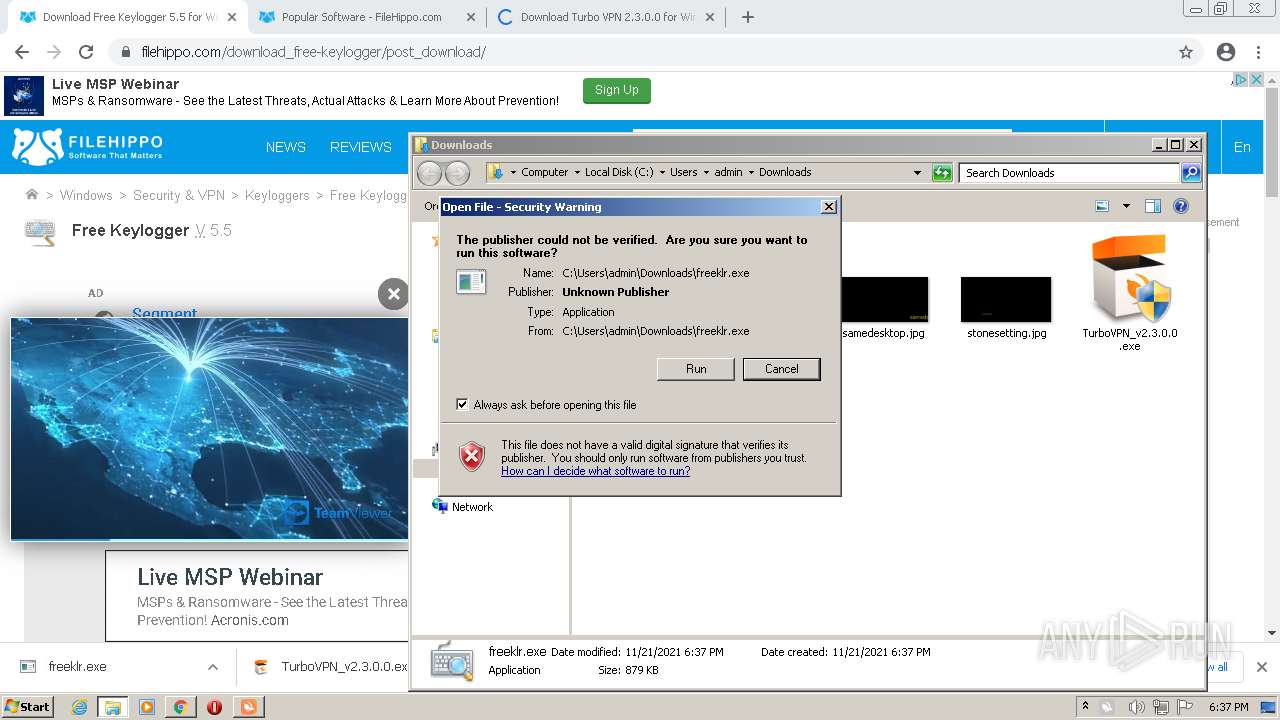Open Chrome three-dot menu

pos(1258,52)
